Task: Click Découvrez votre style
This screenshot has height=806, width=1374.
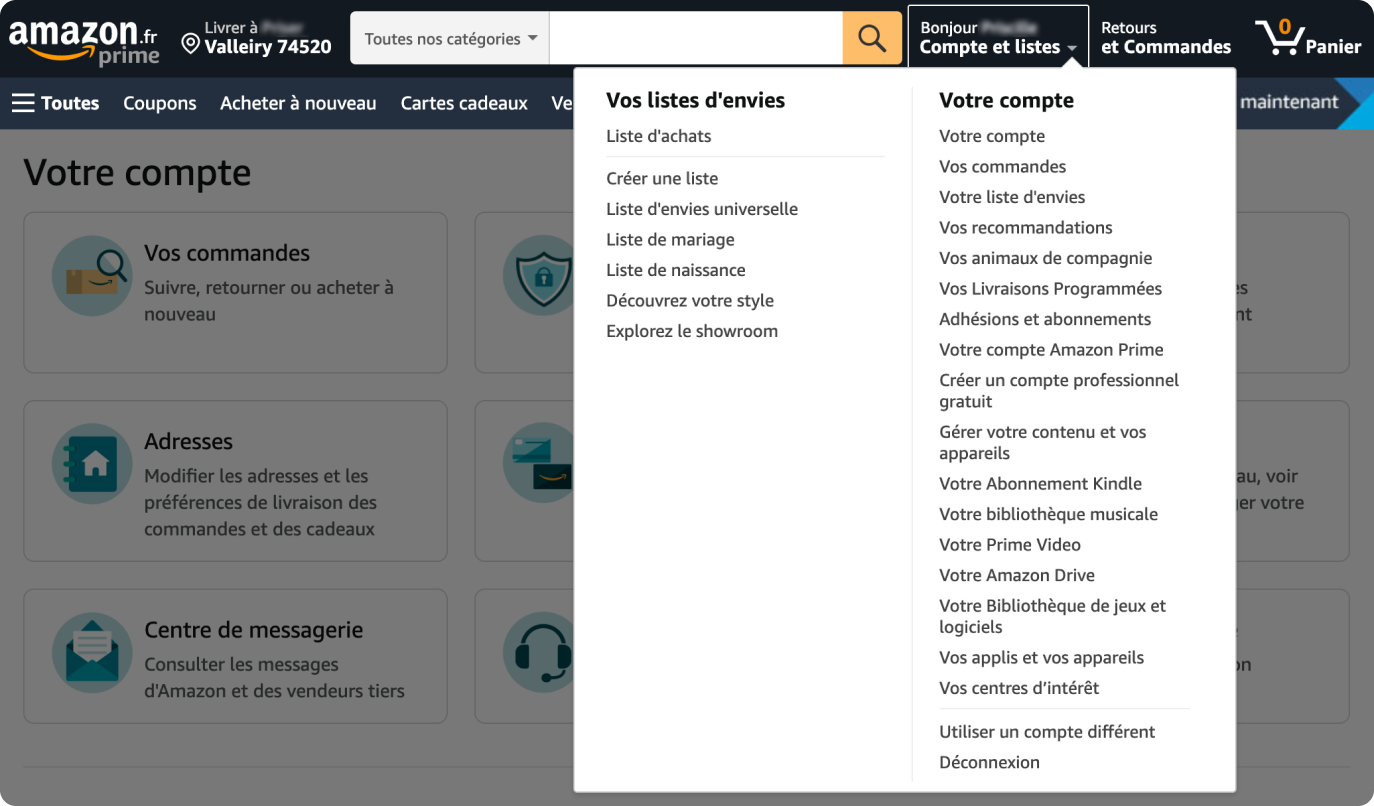Action: click(x=690, y=301)
